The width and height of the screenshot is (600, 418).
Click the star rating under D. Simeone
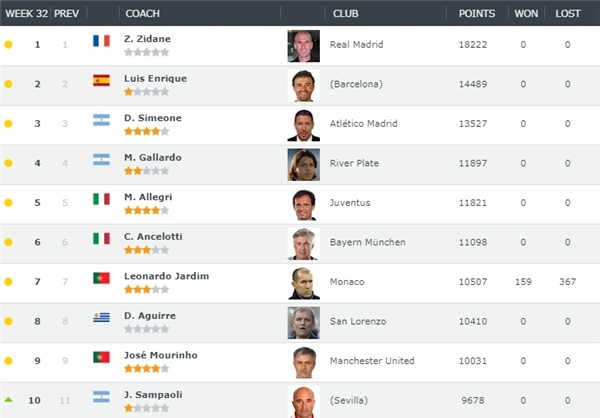(147, 131)
